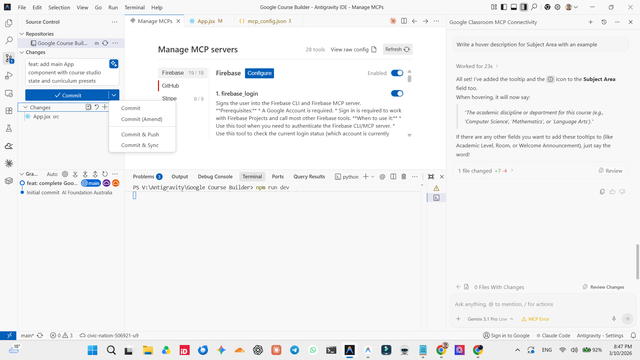Split the editor to the right

click(x=404, y=21)
